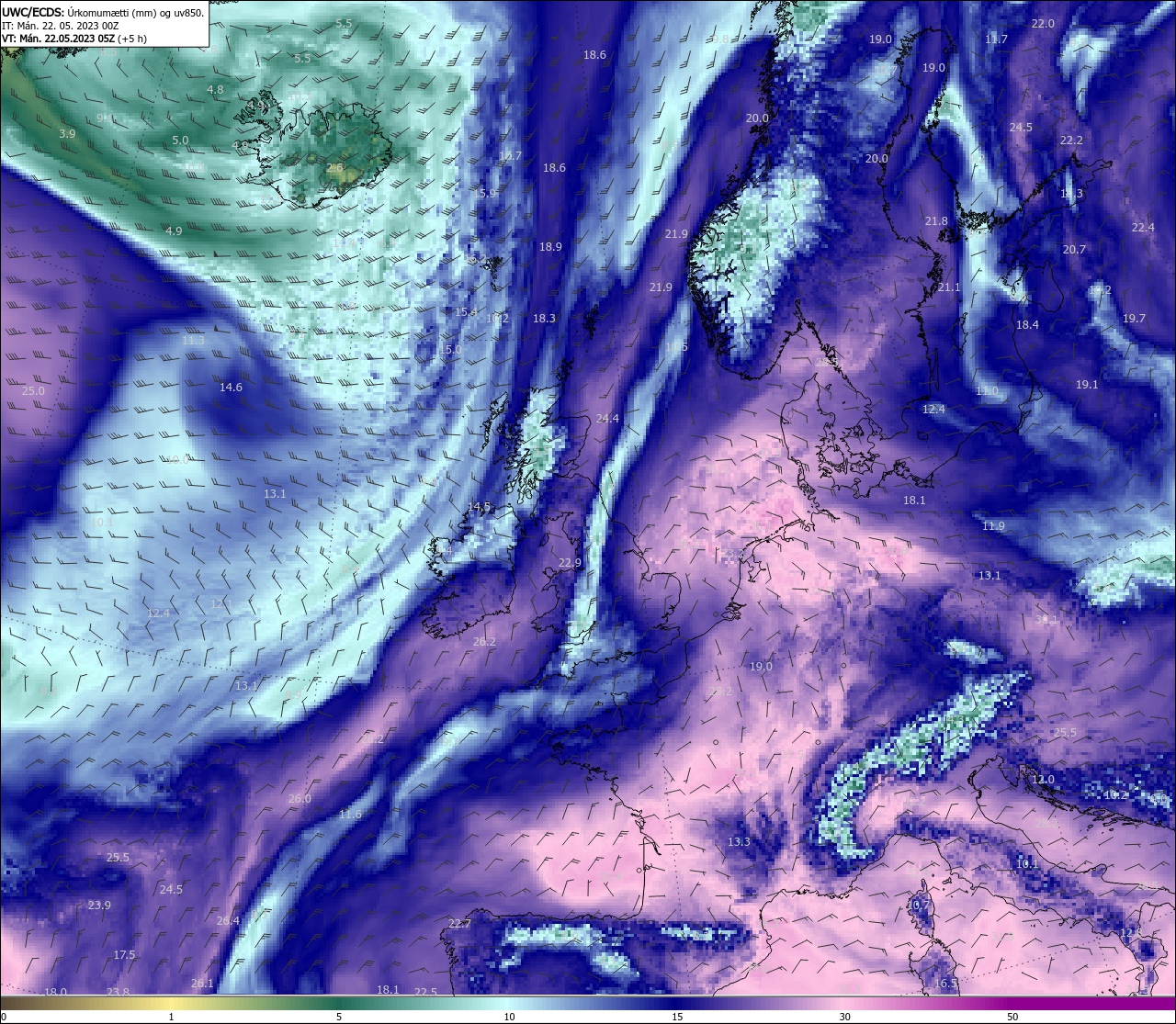This screenshot has height=1024, width=1176.
Task: Click the title 'UWC/ECDS: Úrkomumætti (mm) og uv850.'
Action: tap(103, 12)
